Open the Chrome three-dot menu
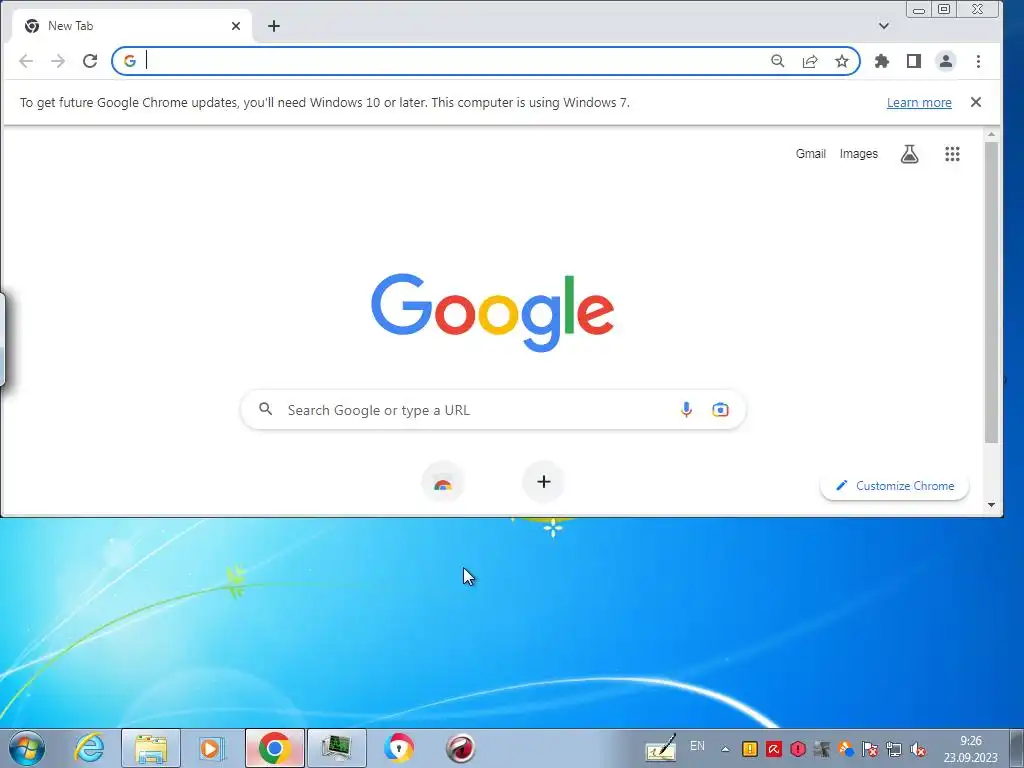This screenshot has height=768, width=1024. tap(978, 61)
